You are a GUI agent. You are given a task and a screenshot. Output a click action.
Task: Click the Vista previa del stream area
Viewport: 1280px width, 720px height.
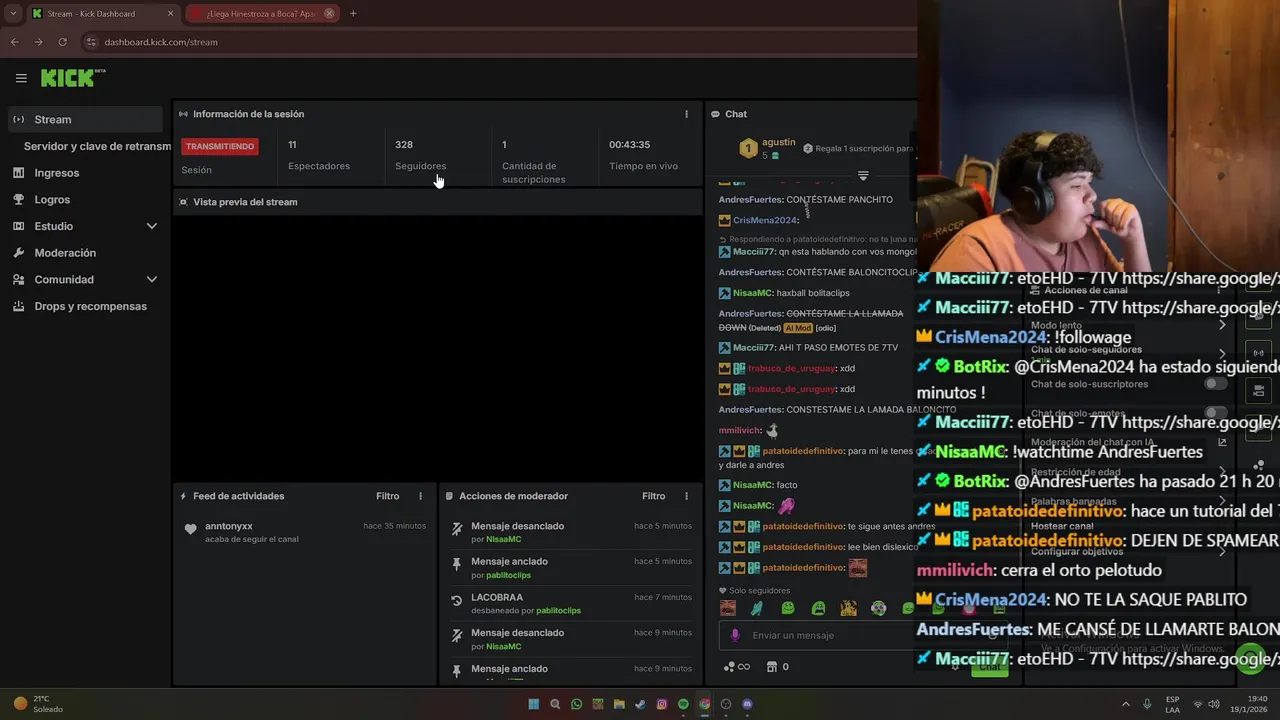coord(437,347)
